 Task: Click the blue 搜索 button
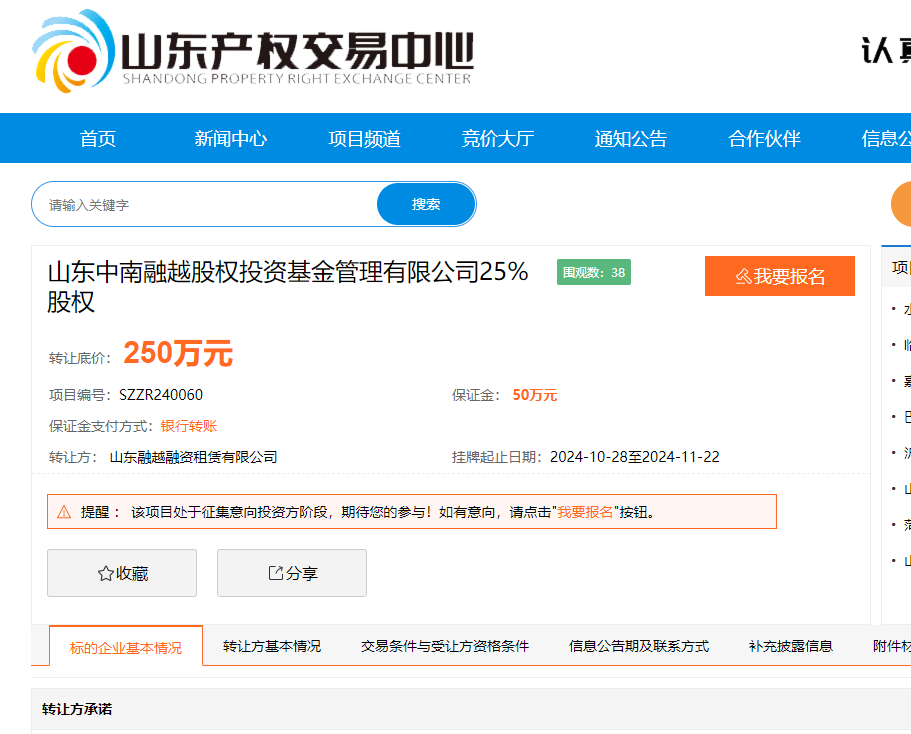(426, 205)
